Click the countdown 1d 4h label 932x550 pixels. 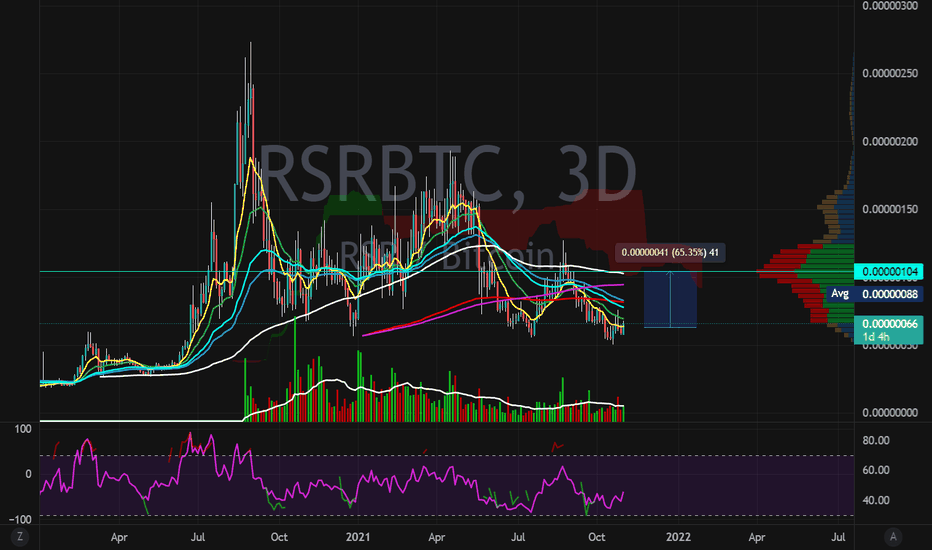click(877, 337)
